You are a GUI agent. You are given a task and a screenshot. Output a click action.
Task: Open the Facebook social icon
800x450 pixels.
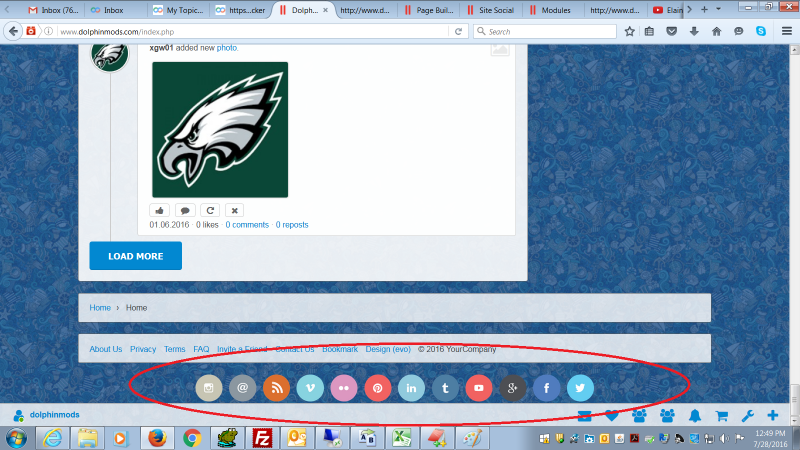pos(546,388)
